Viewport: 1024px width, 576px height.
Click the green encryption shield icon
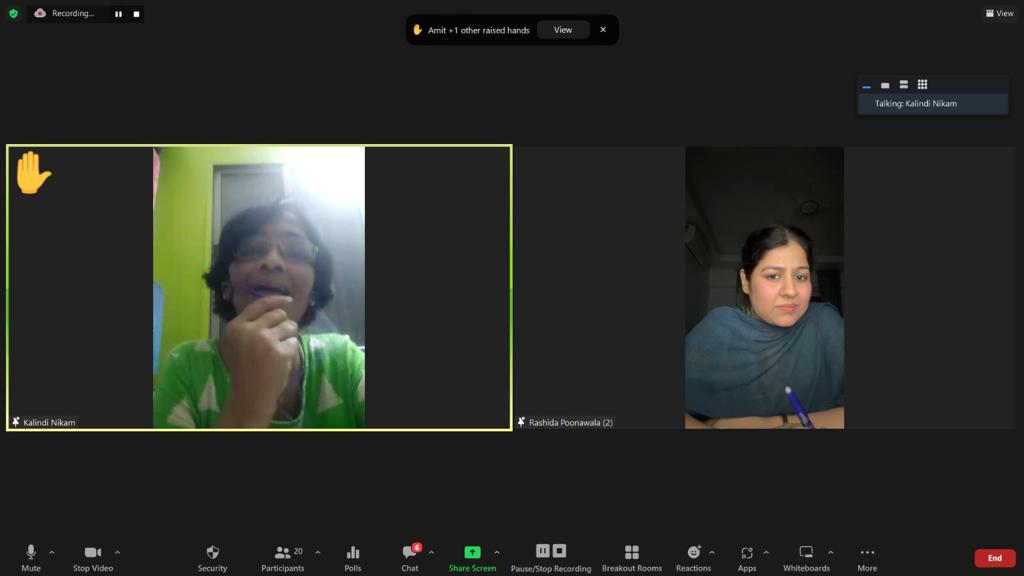[x=13, y=13]
